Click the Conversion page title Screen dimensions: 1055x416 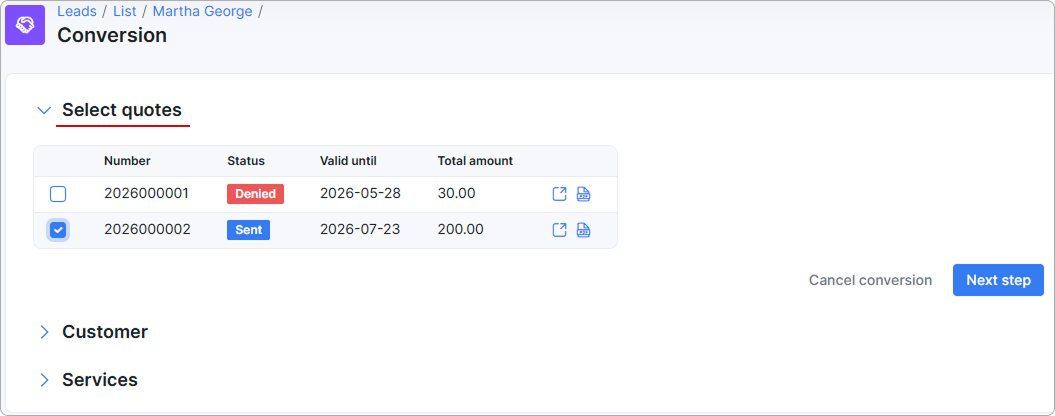coord(112,35)
